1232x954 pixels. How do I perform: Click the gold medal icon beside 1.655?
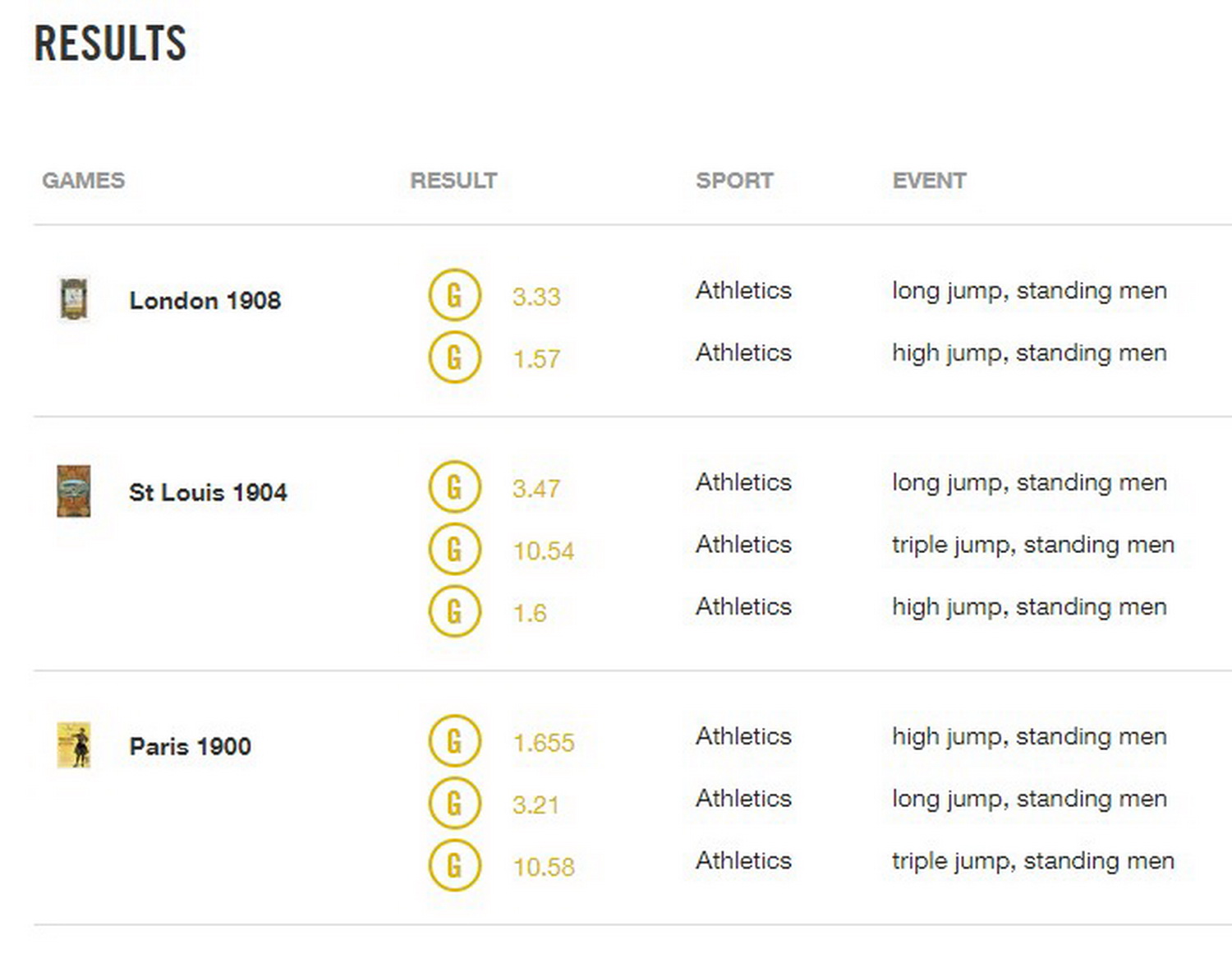click(x=454, y=741)
